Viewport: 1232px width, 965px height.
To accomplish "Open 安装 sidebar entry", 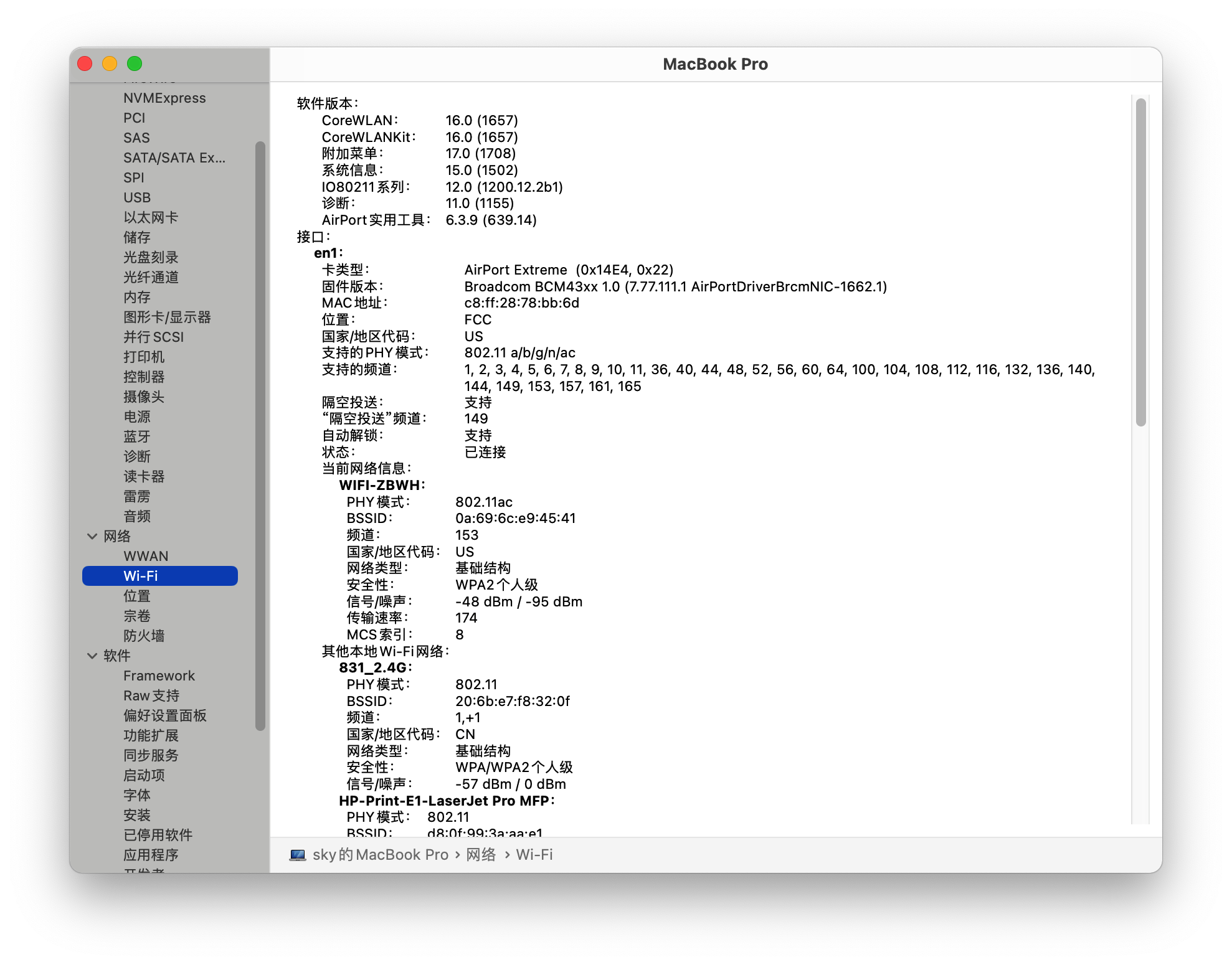I will point(137,815).
